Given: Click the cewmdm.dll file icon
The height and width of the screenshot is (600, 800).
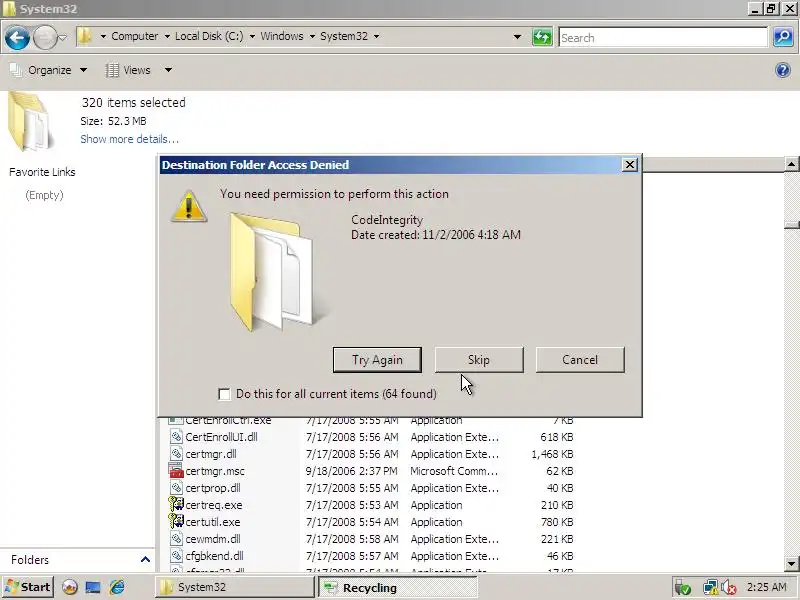Looking at the screenshot, I should point(176,539).
